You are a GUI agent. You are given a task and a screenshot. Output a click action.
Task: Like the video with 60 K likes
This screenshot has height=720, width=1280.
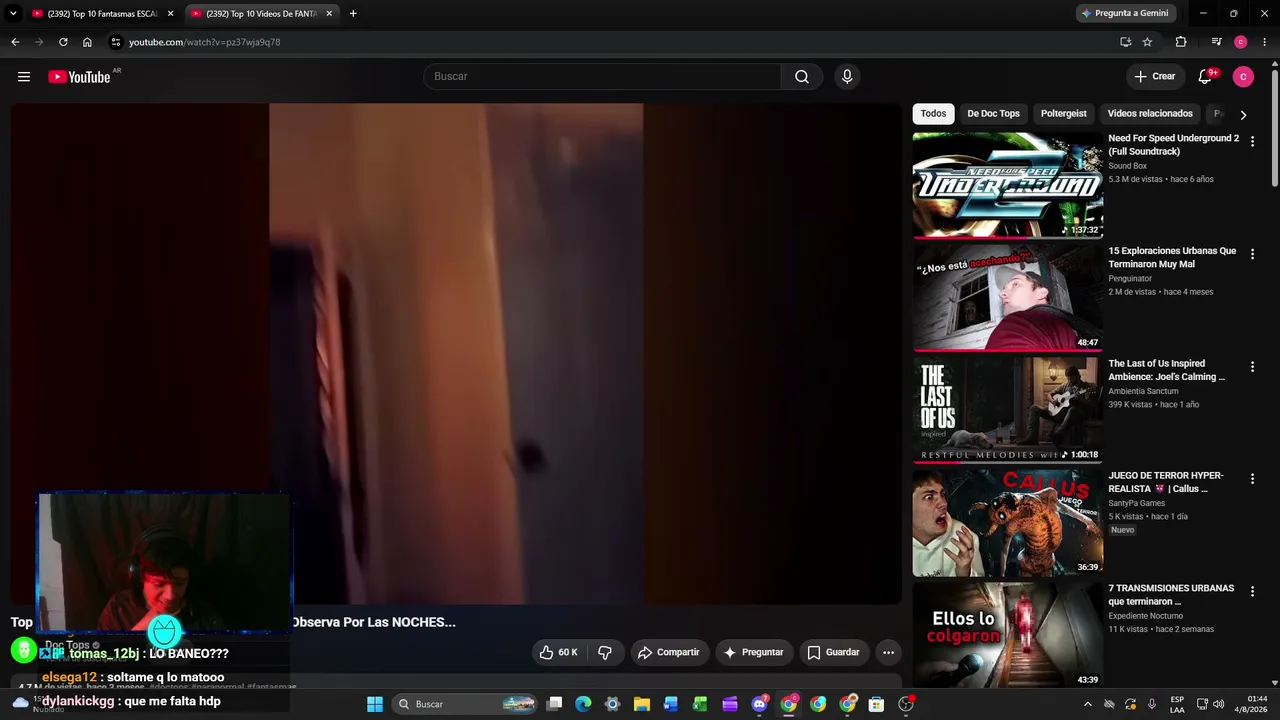click(558, 652)
